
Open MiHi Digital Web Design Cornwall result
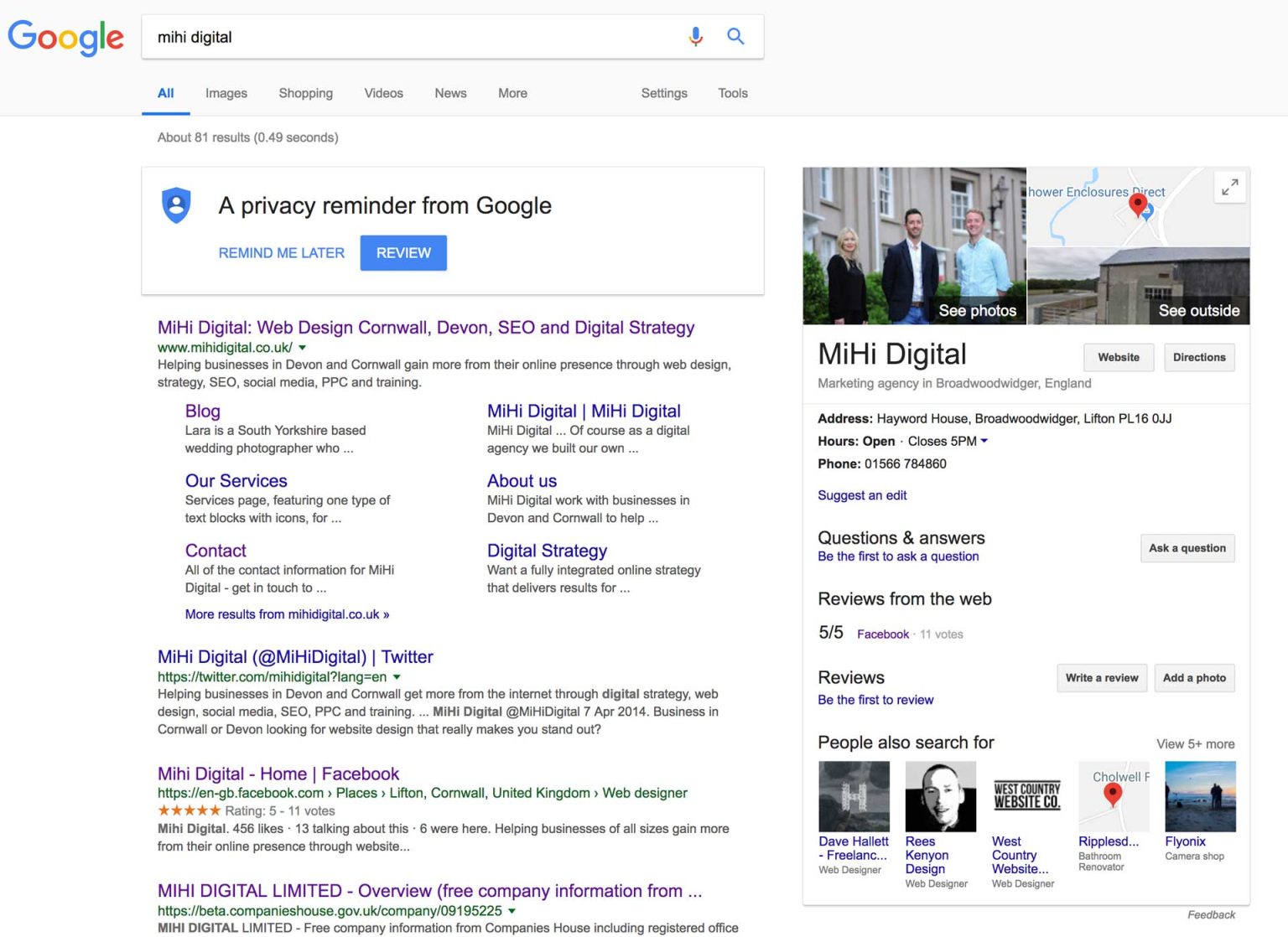click(426, 328)
